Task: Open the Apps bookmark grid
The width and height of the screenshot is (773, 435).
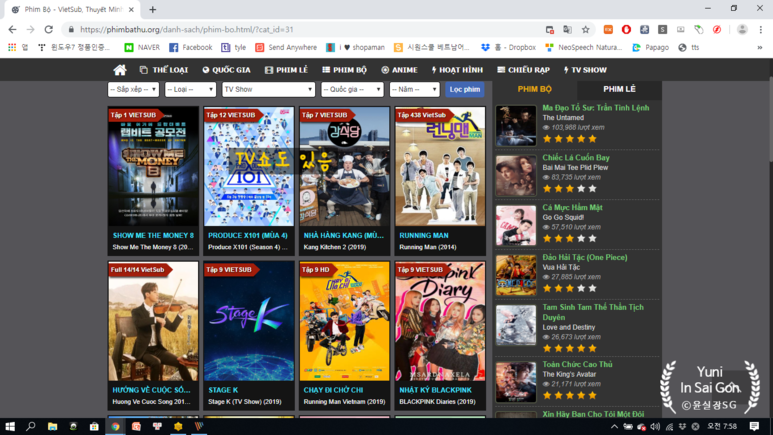Action: point(17,47)
